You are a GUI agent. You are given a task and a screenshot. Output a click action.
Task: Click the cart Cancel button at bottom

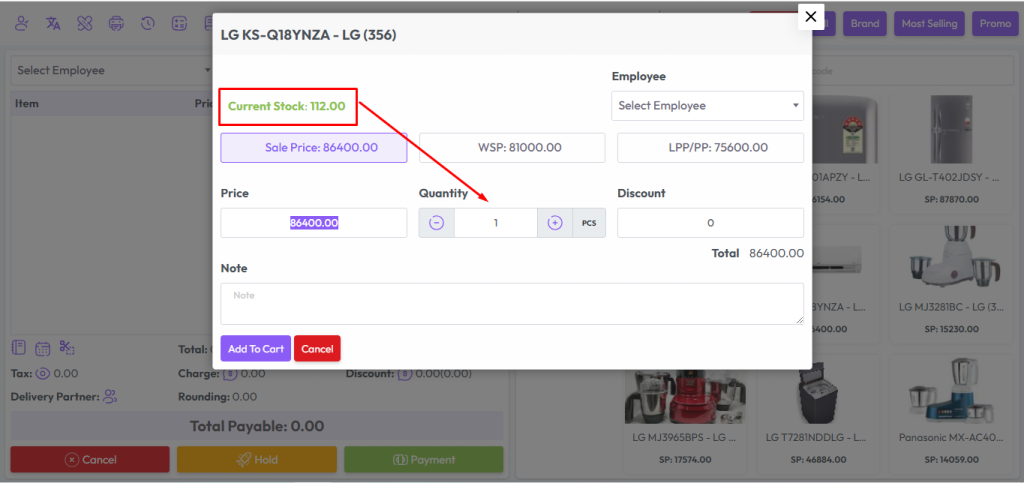(x=90, y=460)
